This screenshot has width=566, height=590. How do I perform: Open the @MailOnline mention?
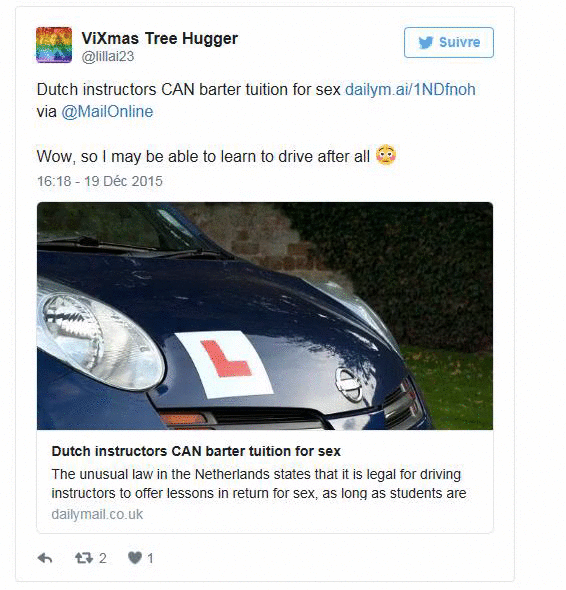coord(107,112)
